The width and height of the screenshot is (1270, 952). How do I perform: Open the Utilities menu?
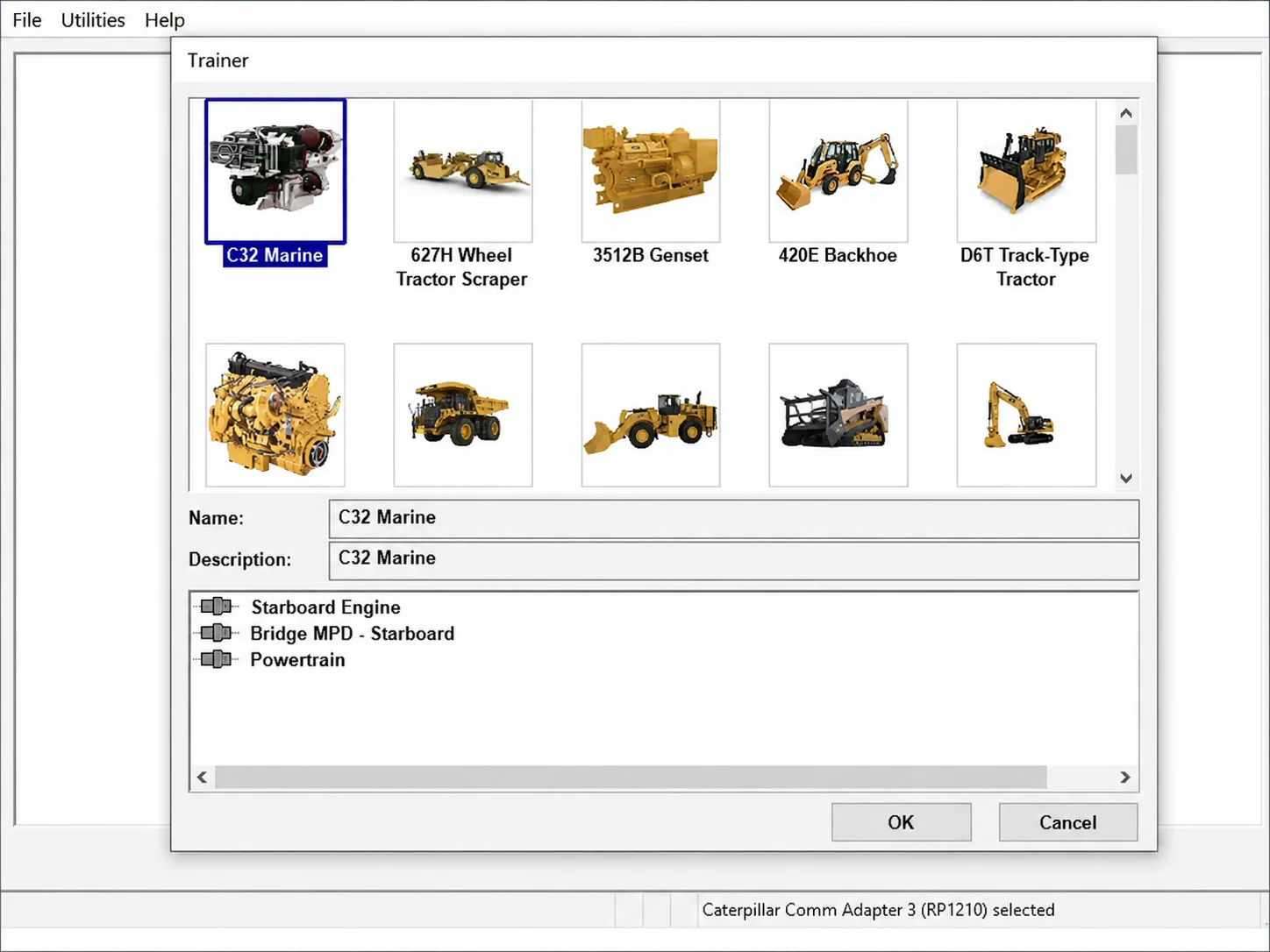(93, 20)
